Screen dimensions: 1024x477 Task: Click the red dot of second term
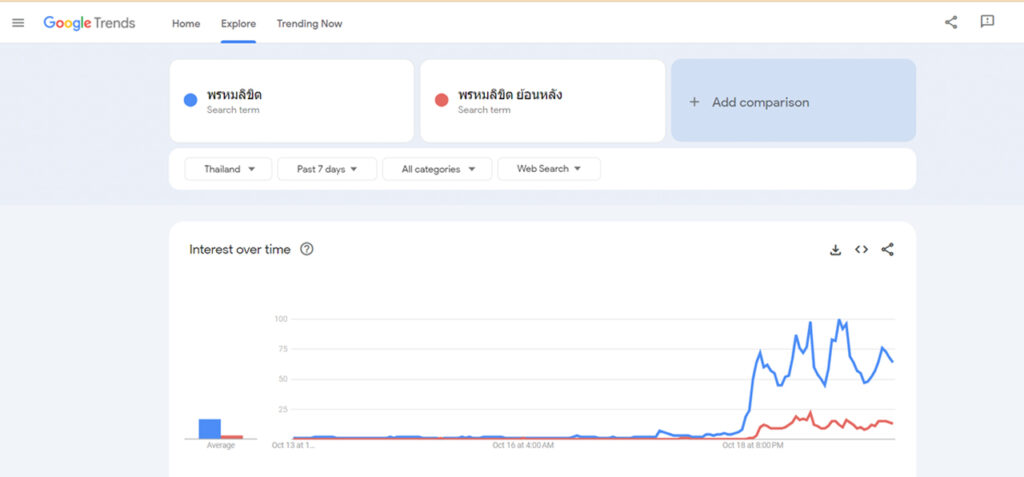[441, 100]
